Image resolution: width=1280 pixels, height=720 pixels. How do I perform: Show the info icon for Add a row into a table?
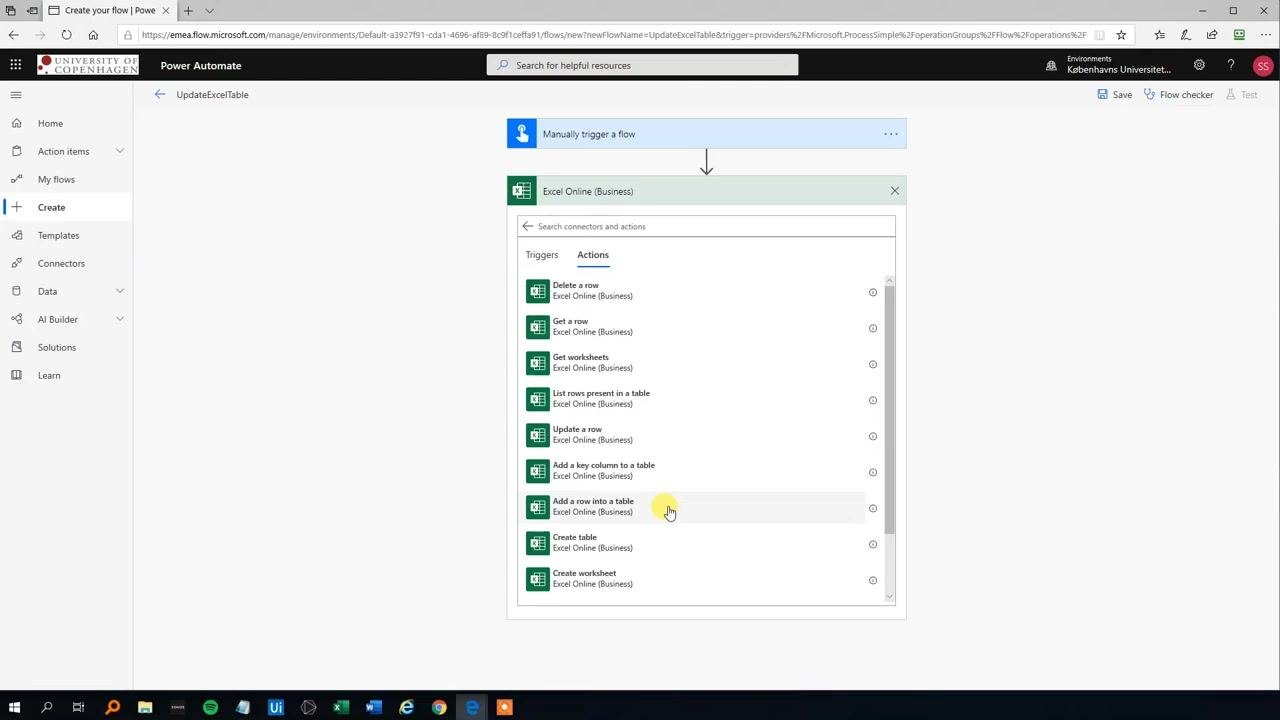click(873, 509)
